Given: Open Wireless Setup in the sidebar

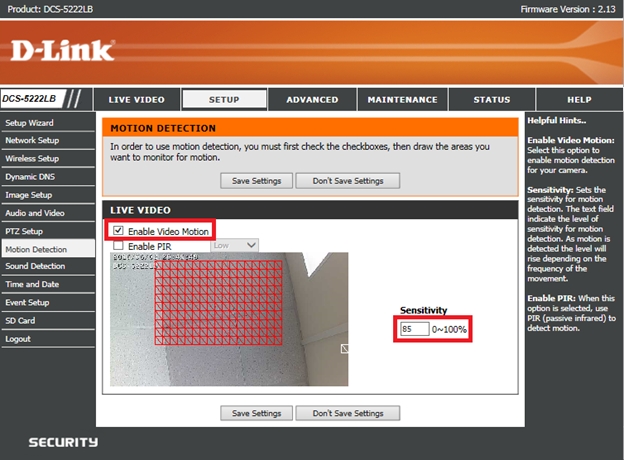Looking at the screenshot, I should (33, 158).
